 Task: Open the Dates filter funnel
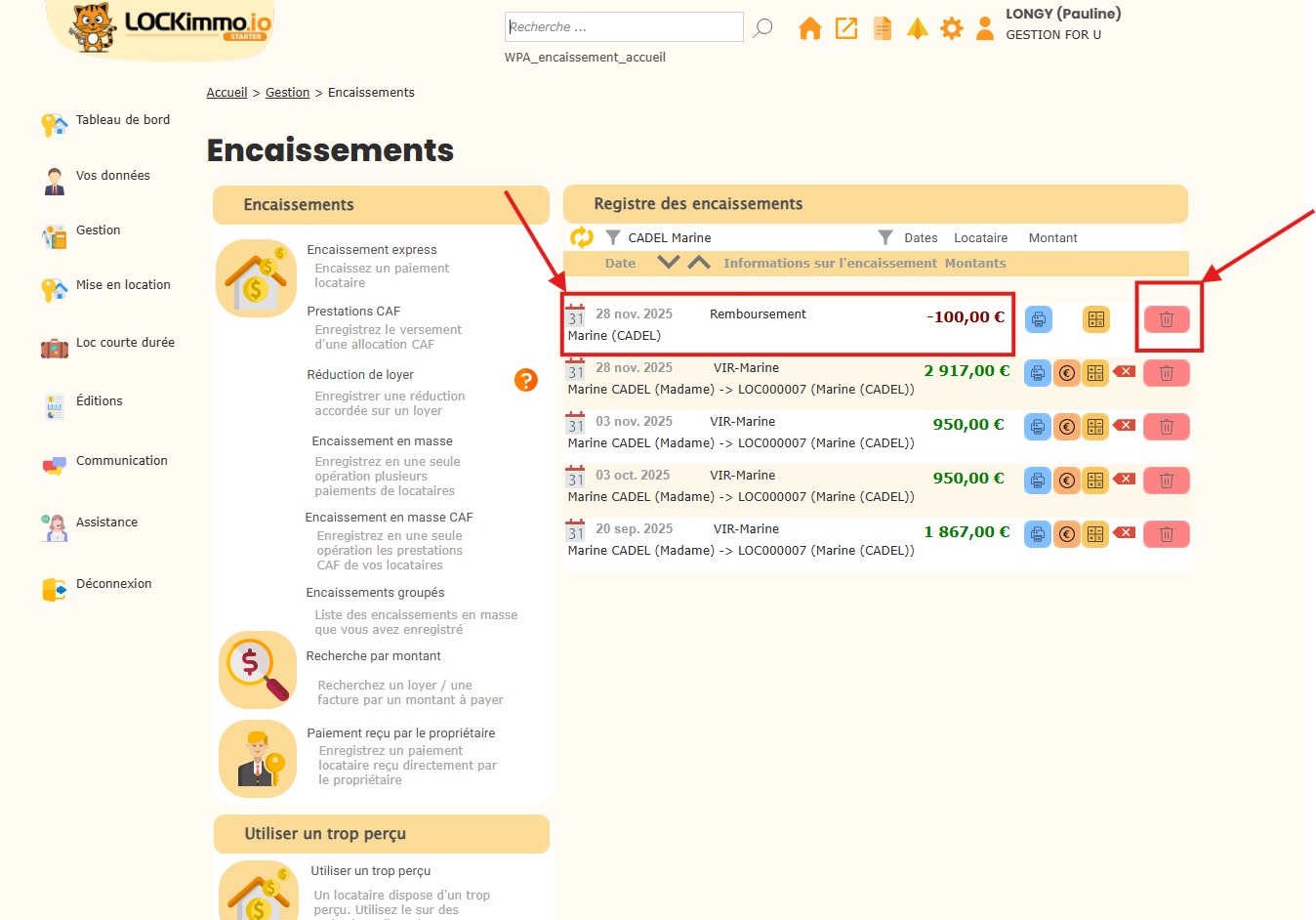(x=885, y=237)
